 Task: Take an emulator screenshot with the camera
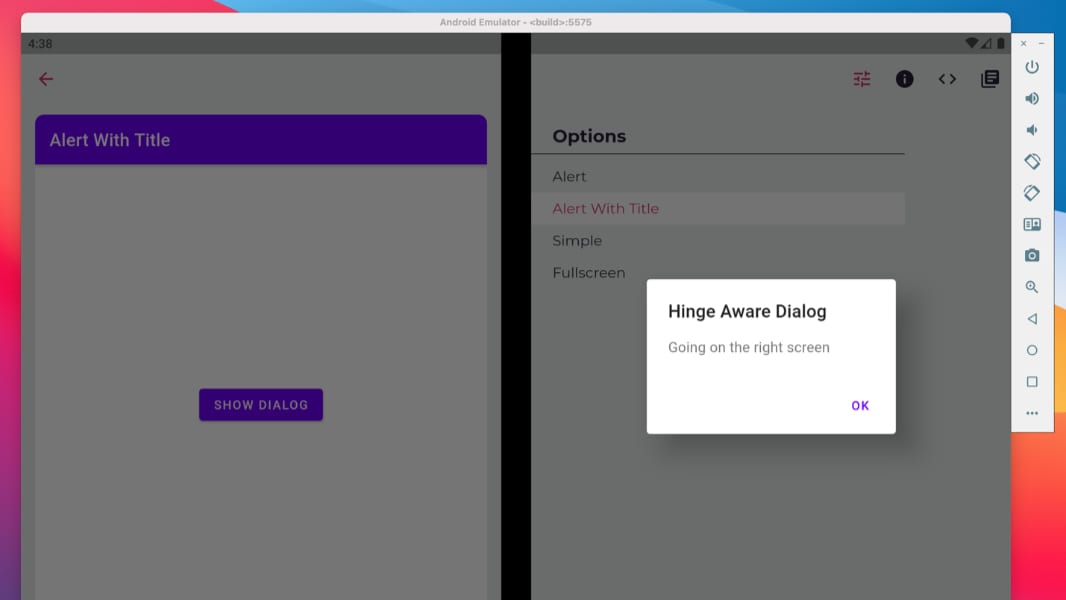click(x=1032, y=256)
